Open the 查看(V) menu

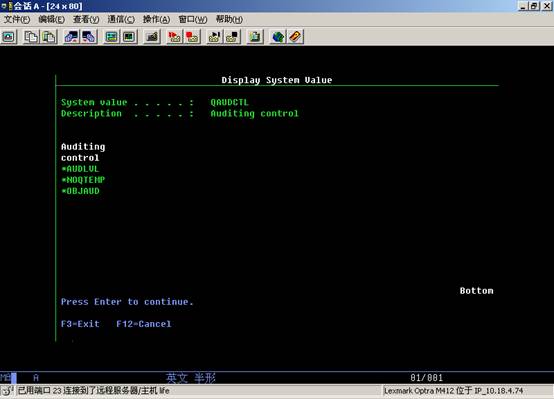tap(86, 19)
